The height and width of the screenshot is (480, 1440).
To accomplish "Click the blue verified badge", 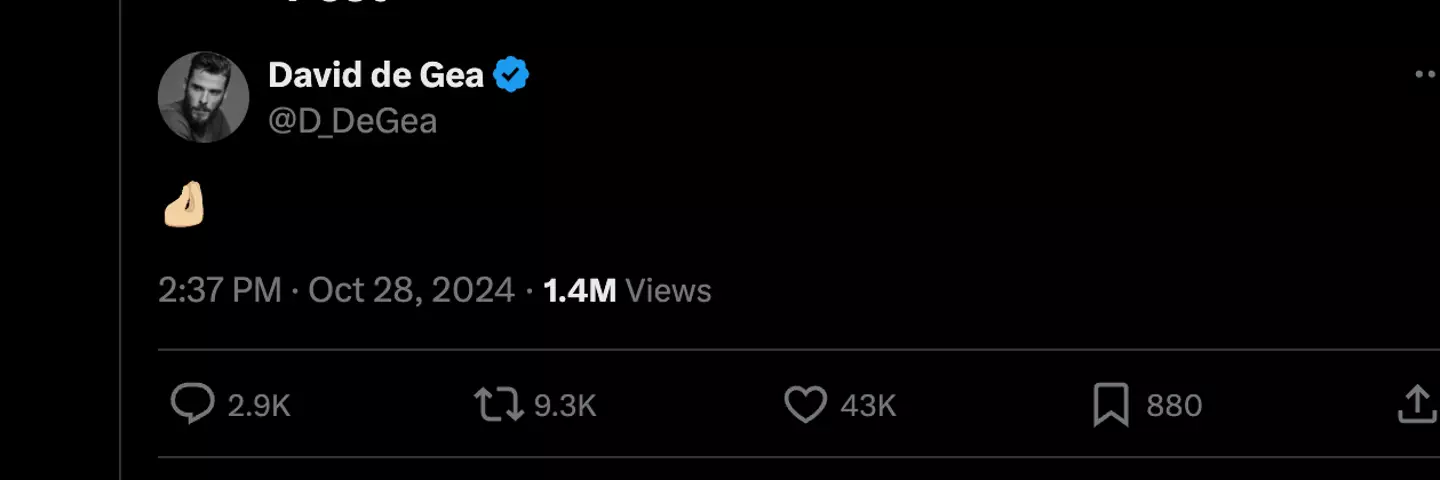I will (512, 75).
